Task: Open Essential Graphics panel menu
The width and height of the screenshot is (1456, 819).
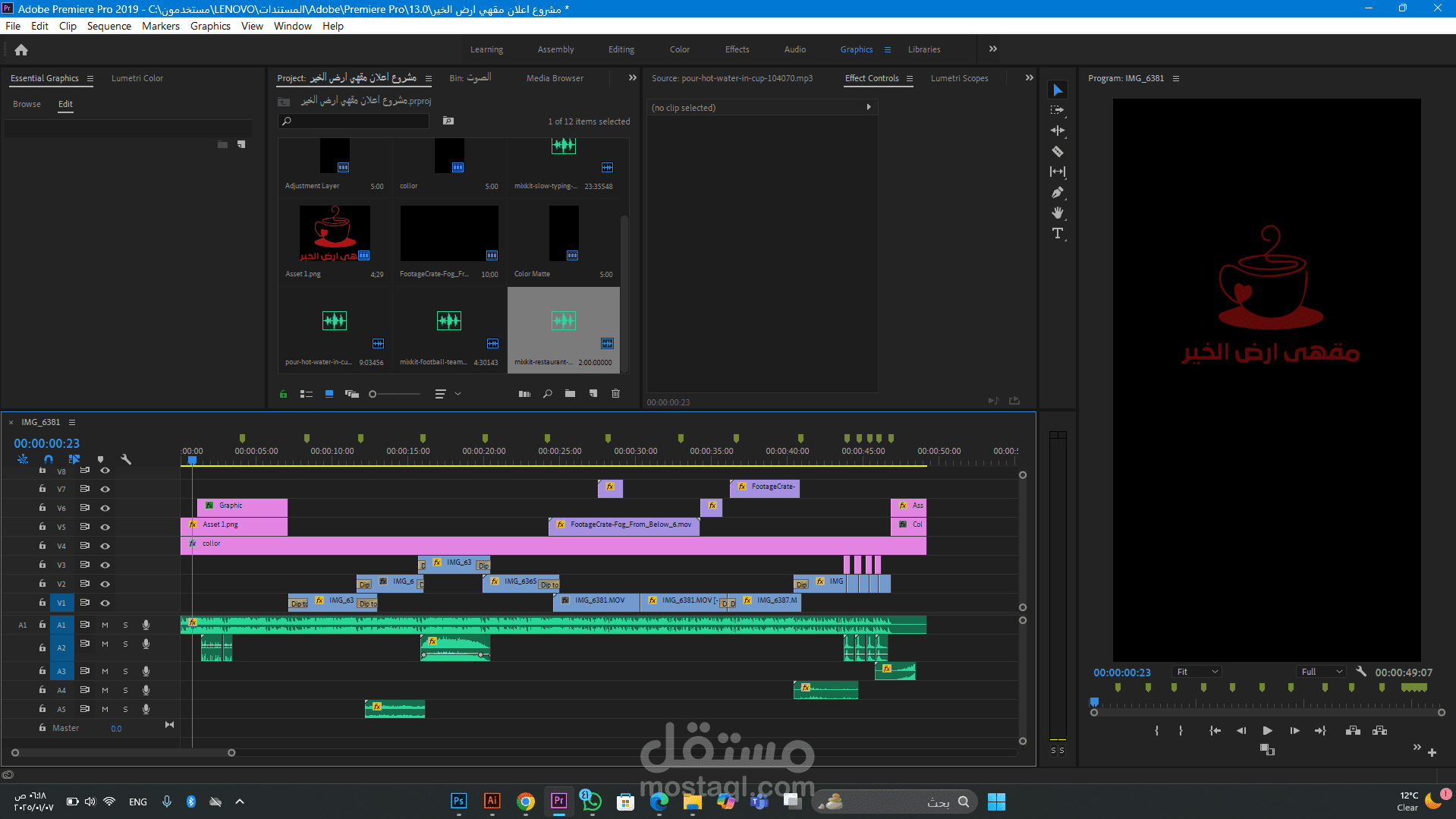Action: [90, 78]
